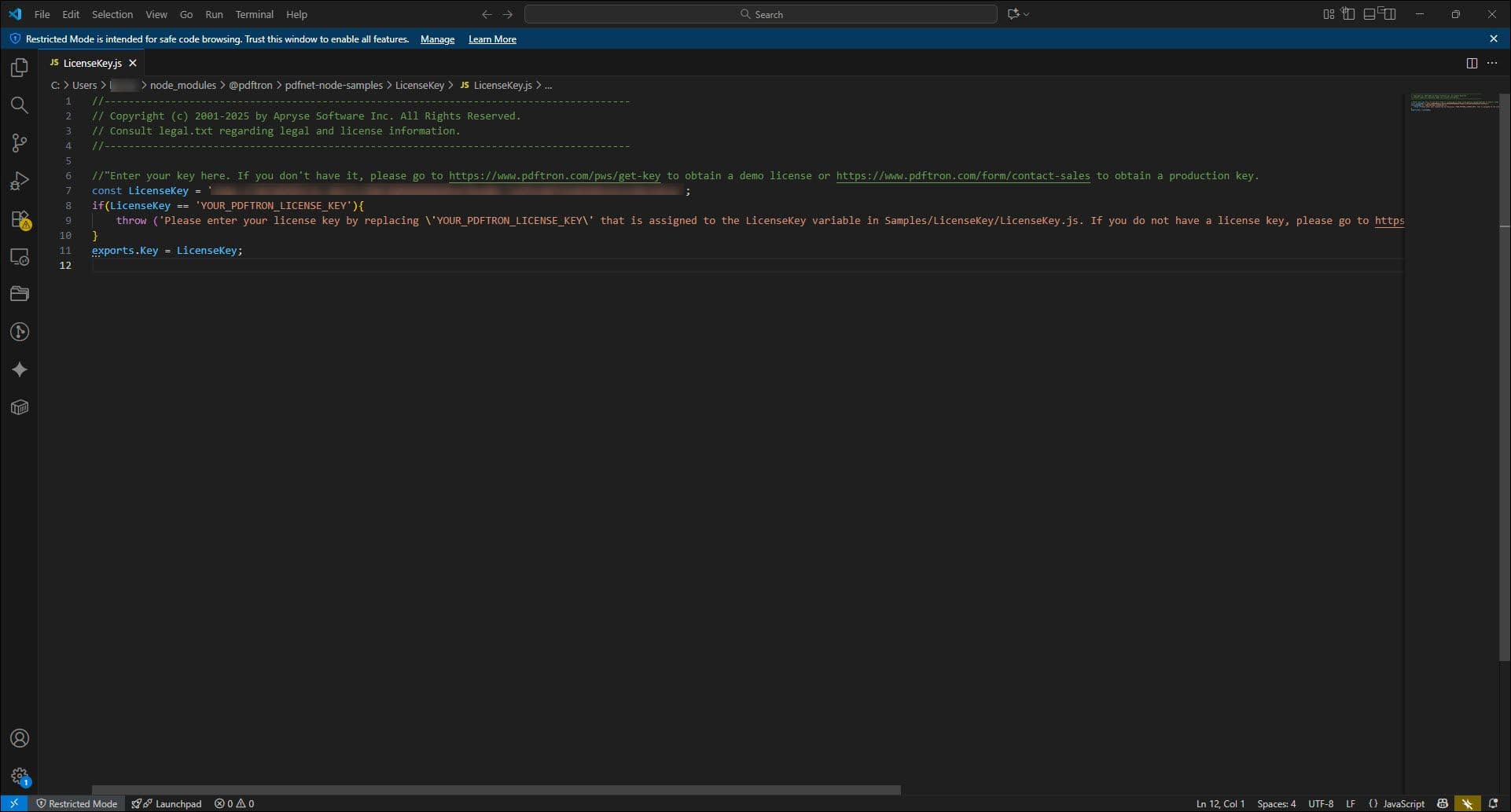The image size is (1511, 812).
Task: Open the Search view
Action: (x=20, y=105)
